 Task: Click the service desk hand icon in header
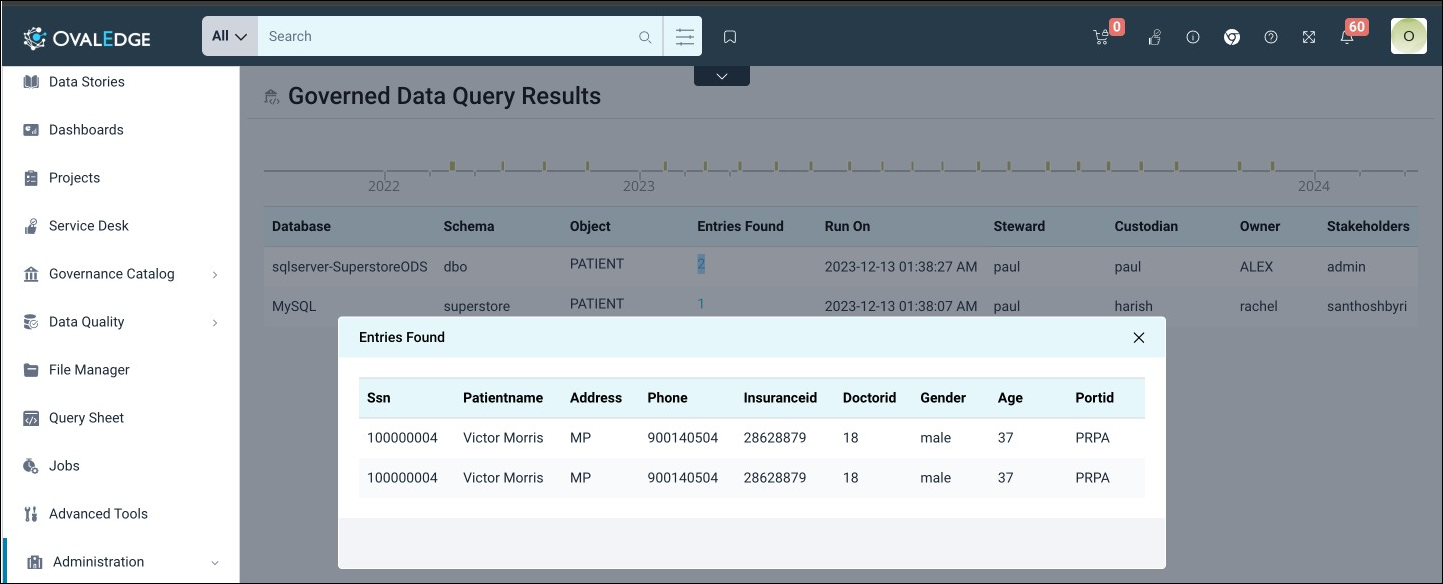pos(1154,37)
